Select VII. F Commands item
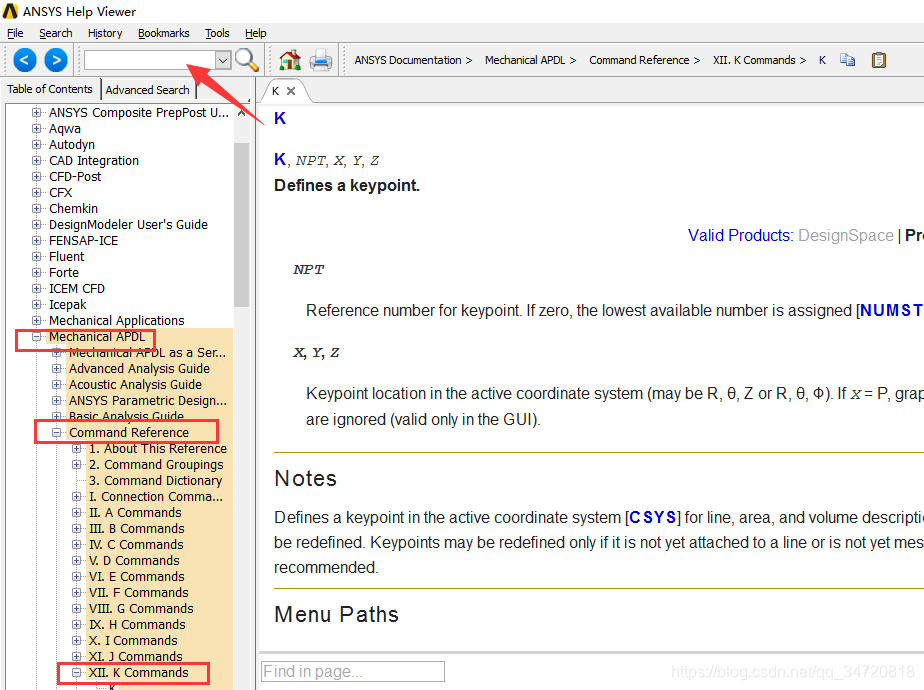 tap(139, 592)
